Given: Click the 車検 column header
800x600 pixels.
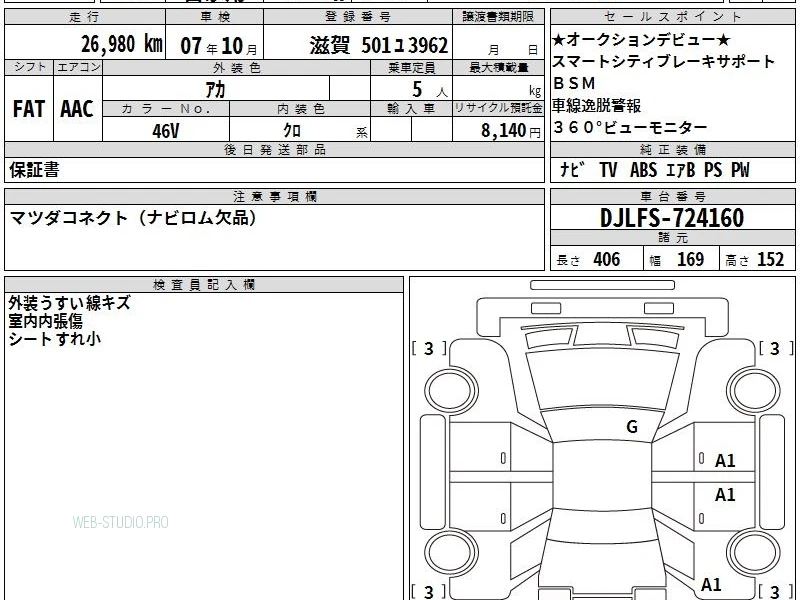Looking at the screenshot, I should (x=215, y=17).
